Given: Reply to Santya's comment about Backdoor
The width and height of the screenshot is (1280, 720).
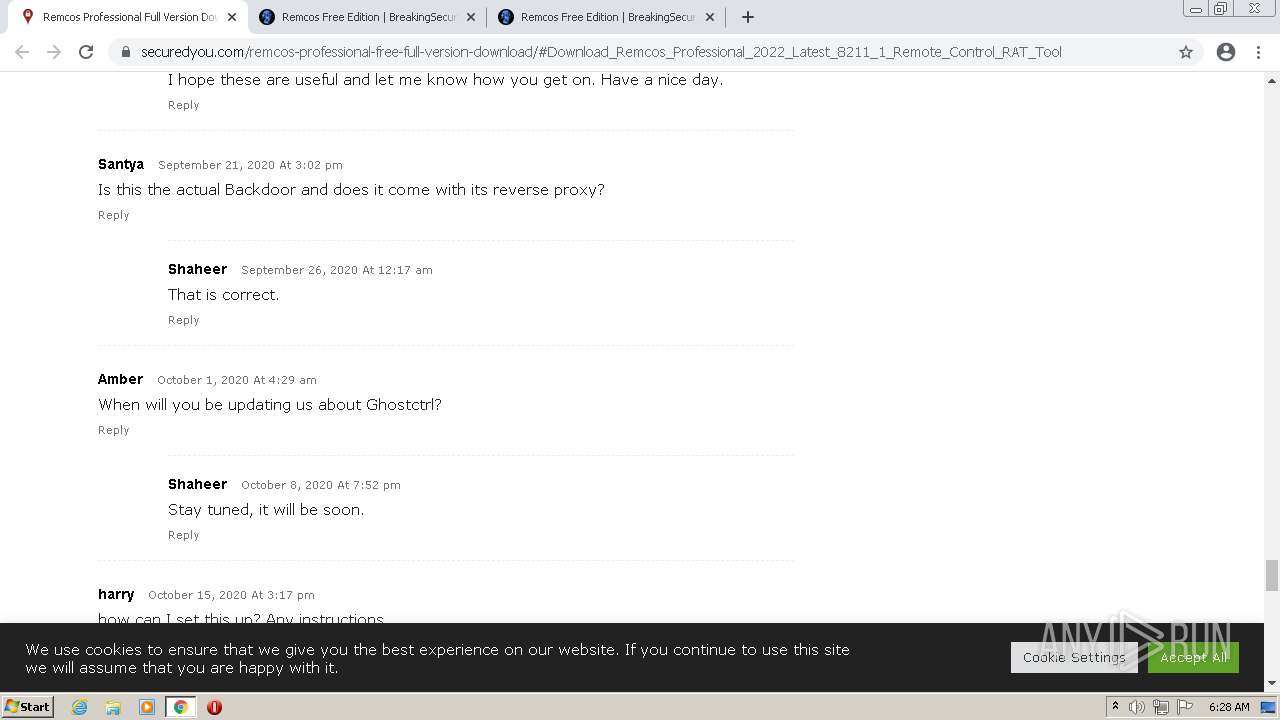Looking at the screenshot, I should pyautogui.click(x=113, y=215).
